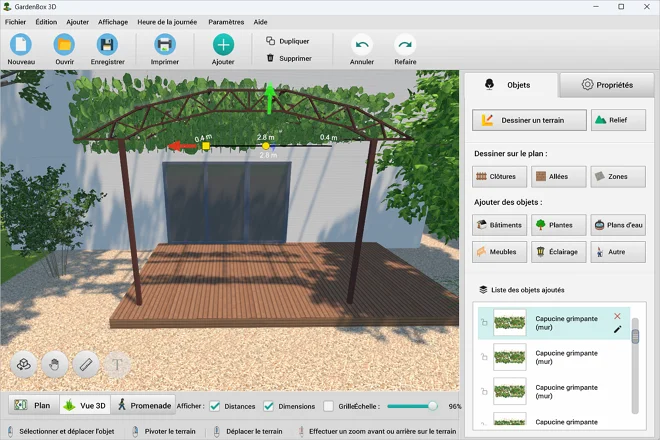Viewport: 660px width, 440px height.
Task: Edit the selected Capucine grimpante with the pencil
Action: [617, 329]
